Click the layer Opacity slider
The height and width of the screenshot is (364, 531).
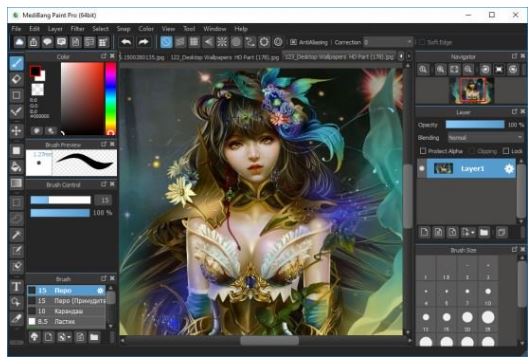tap(475, 125)
